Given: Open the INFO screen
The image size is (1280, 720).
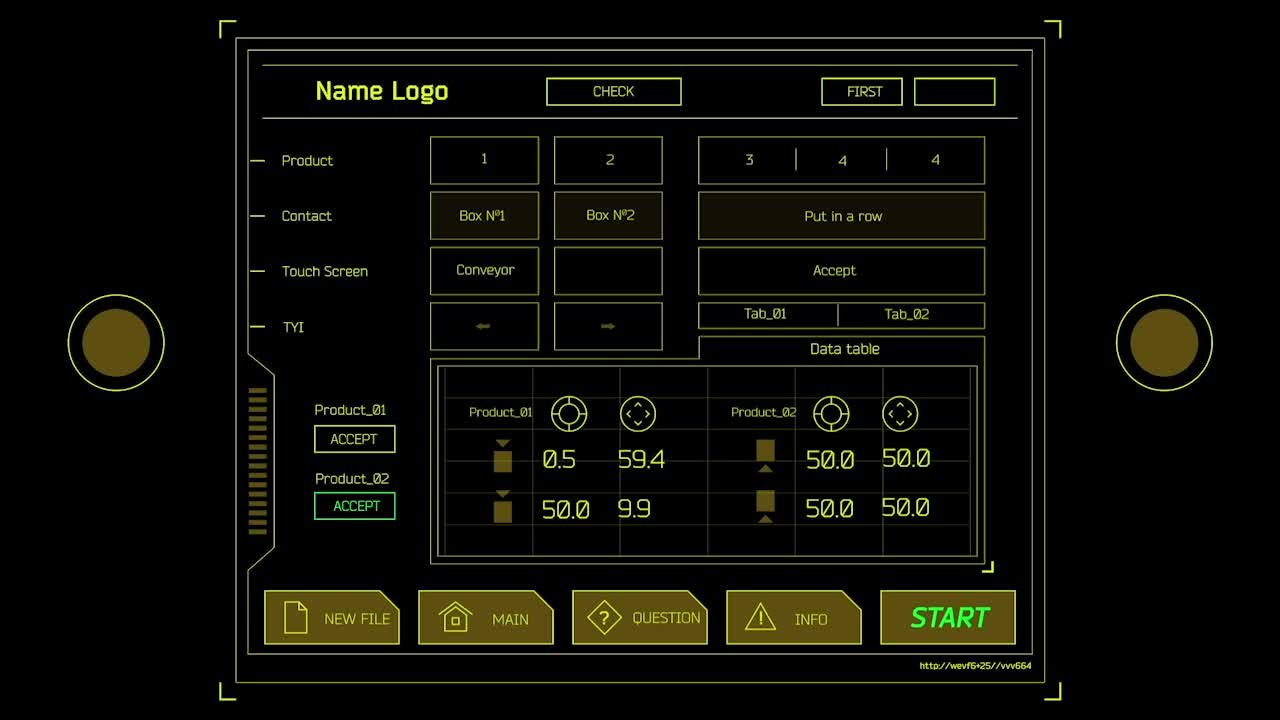Looking at the screenshot, I should click(x=793, y=618).
